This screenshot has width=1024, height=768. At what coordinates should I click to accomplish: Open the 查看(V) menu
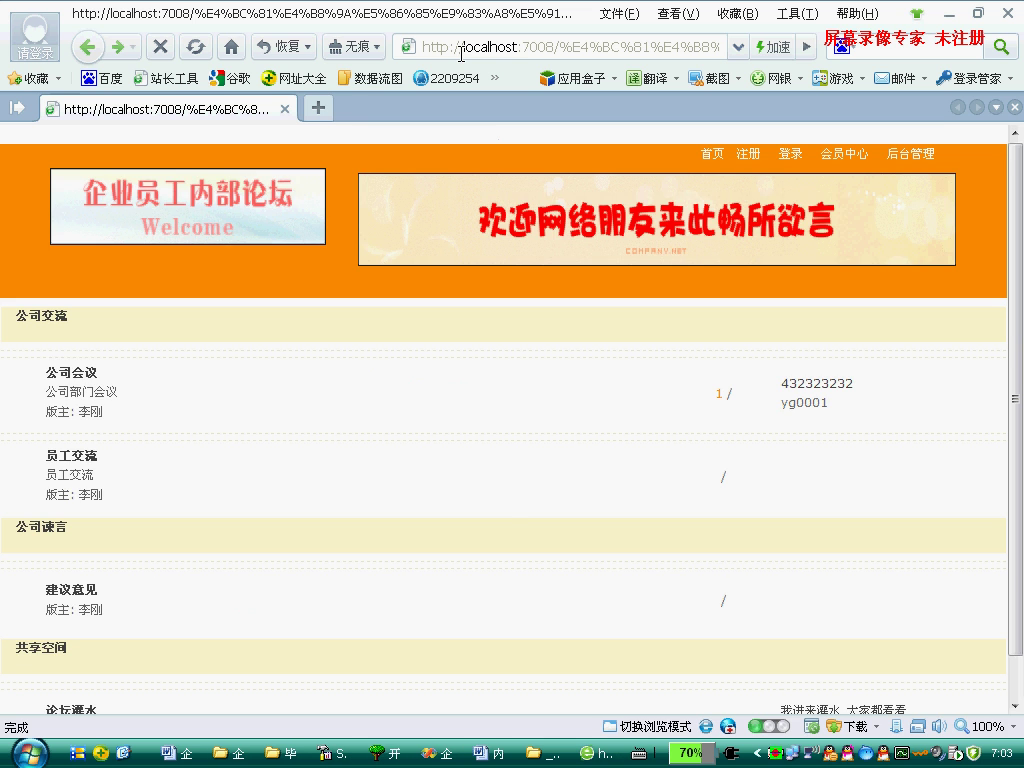click(x=678, y=14)
